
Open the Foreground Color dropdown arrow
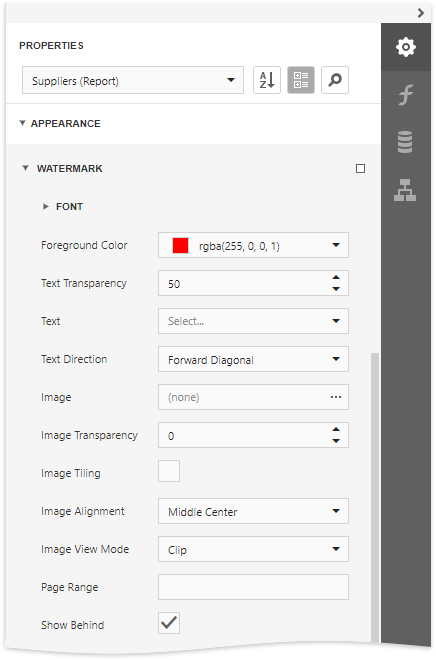coord(336,245)
